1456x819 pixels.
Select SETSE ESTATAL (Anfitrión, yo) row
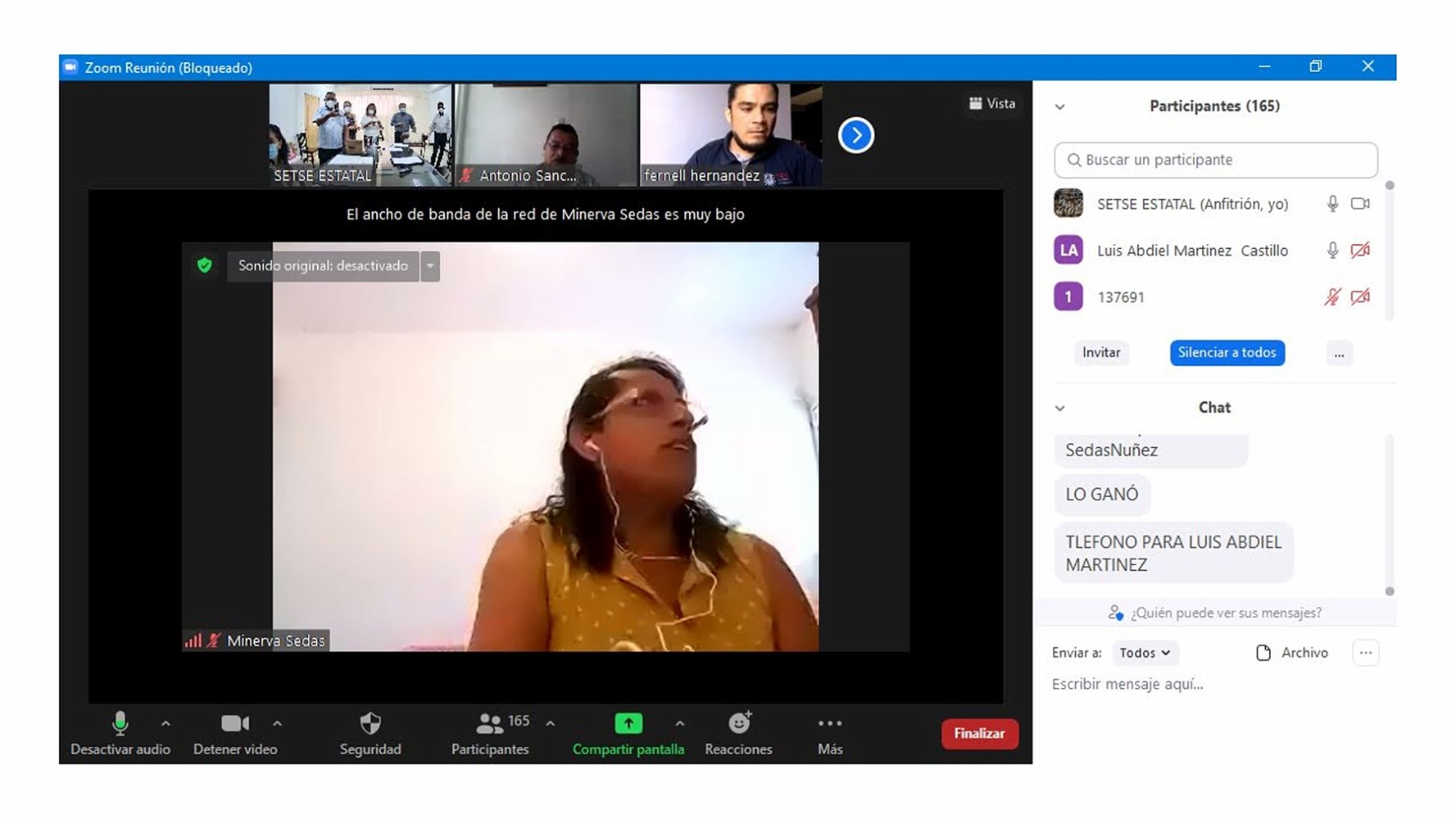[x=1216, y=204]
